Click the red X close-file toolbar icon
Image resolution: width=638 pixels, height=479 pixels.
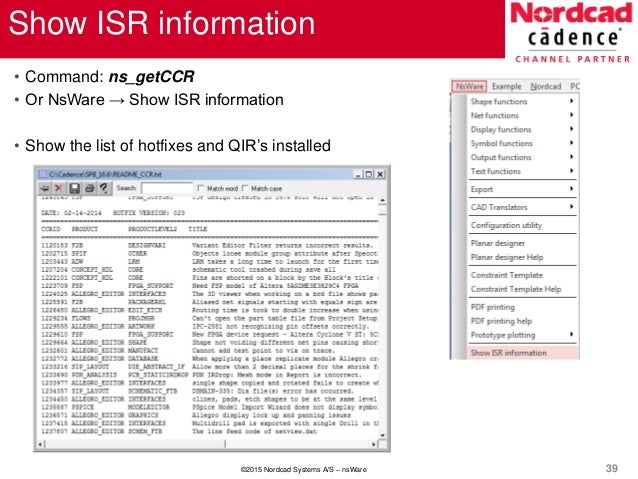pos(59,188)
